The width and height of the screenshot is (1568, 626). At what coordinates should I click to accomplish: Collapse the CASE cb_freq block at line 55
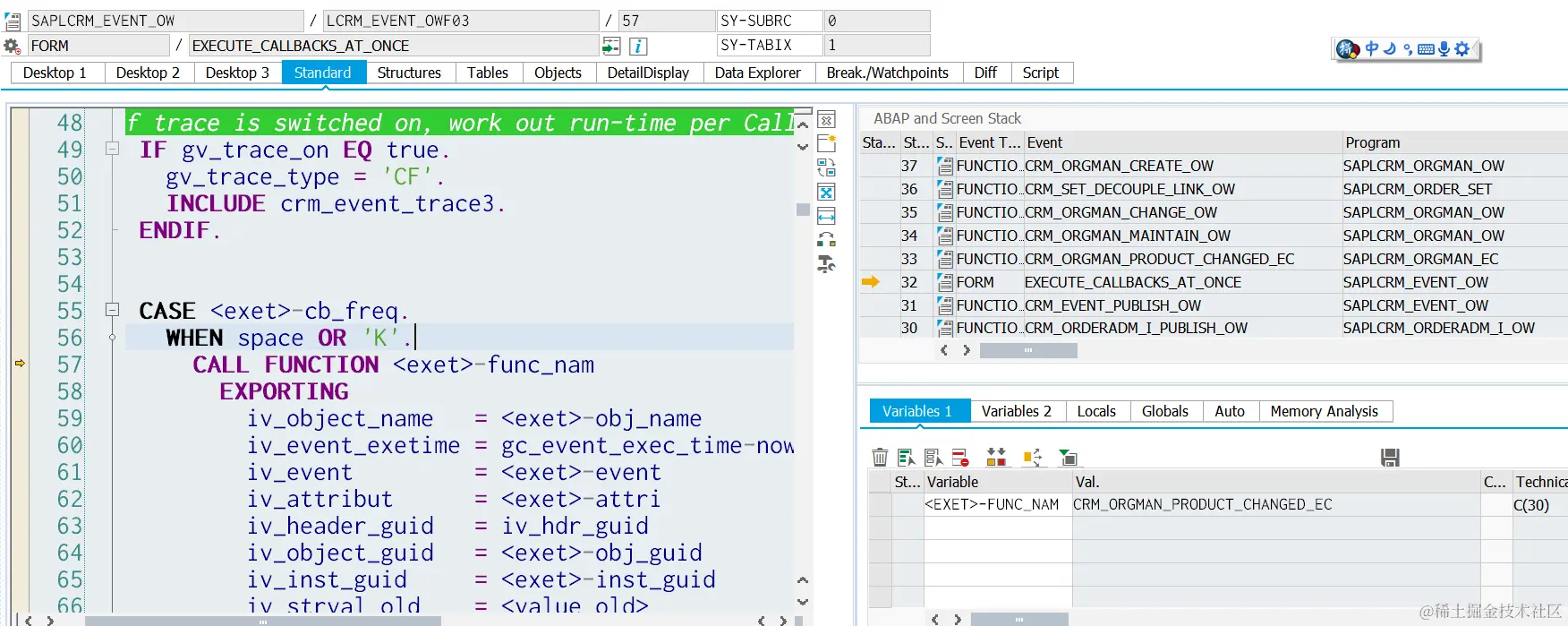[113, 310]
